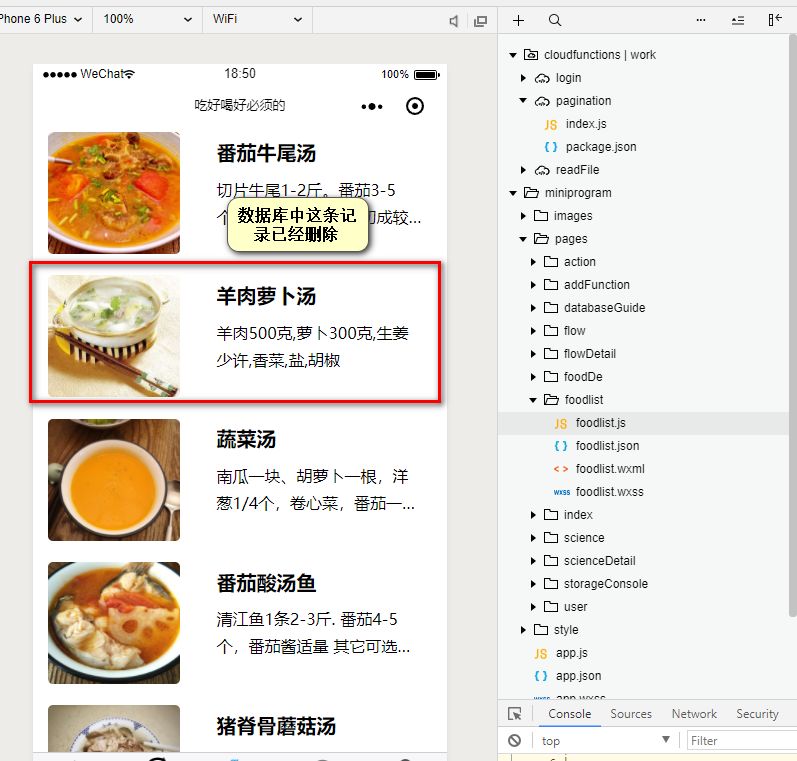Screen dimensions: 797x761
Task: Tap the 番茄牛尾汤 dish title
Action: click(266, 153)
